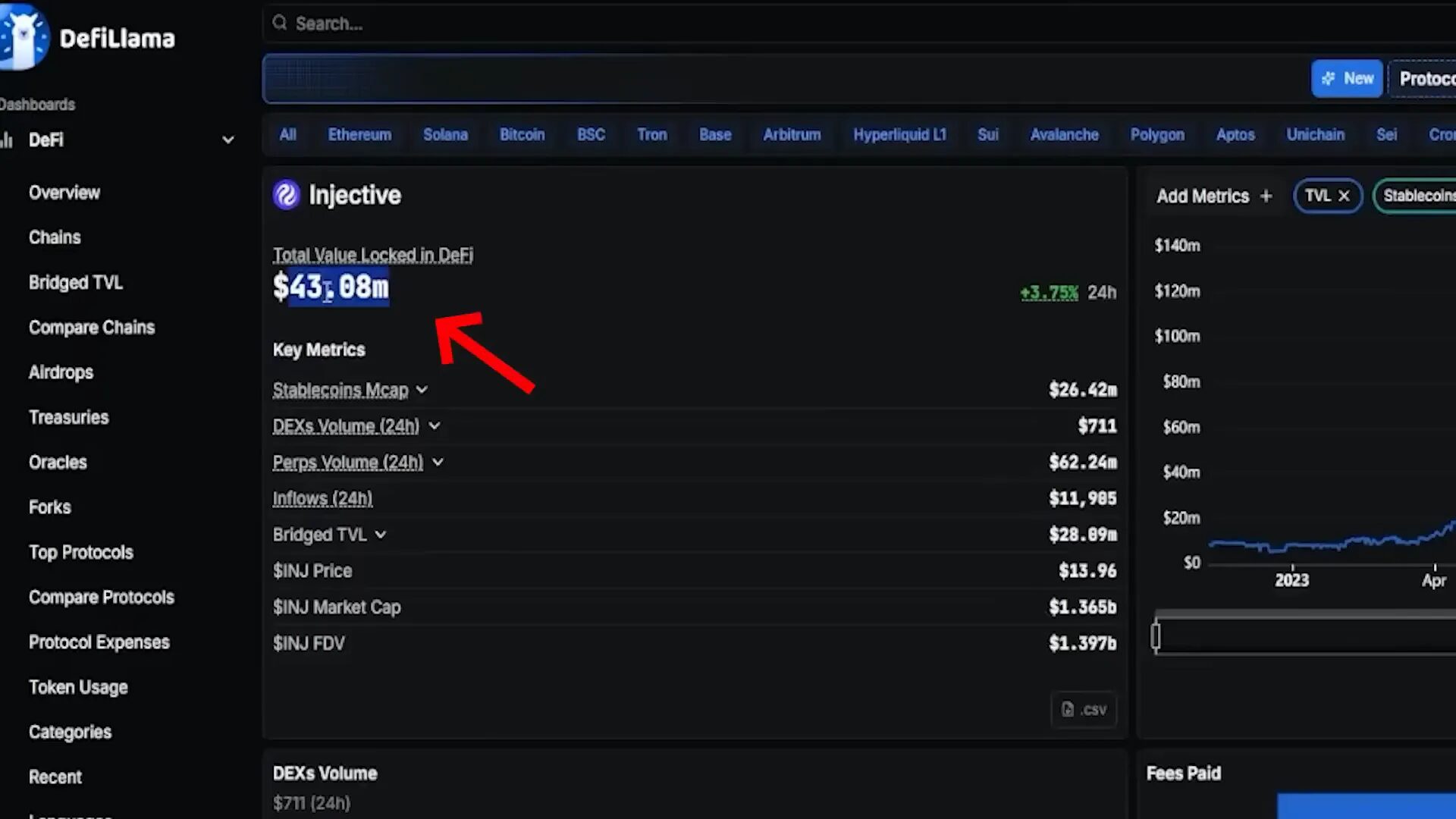Open Compare Chains from sidebar
Screen dimensions: 1456x819
pos(91,327)
